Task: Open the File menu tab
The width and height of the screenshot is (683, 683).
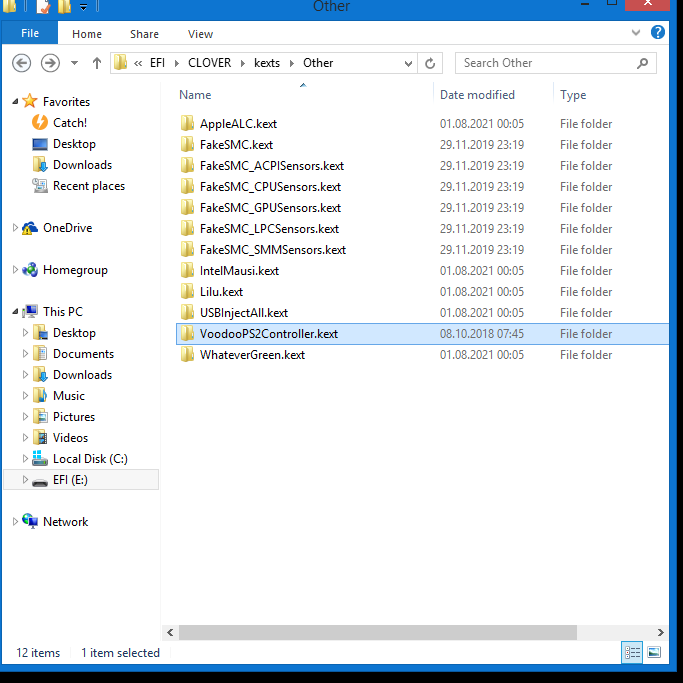Action: click(30, 33)
